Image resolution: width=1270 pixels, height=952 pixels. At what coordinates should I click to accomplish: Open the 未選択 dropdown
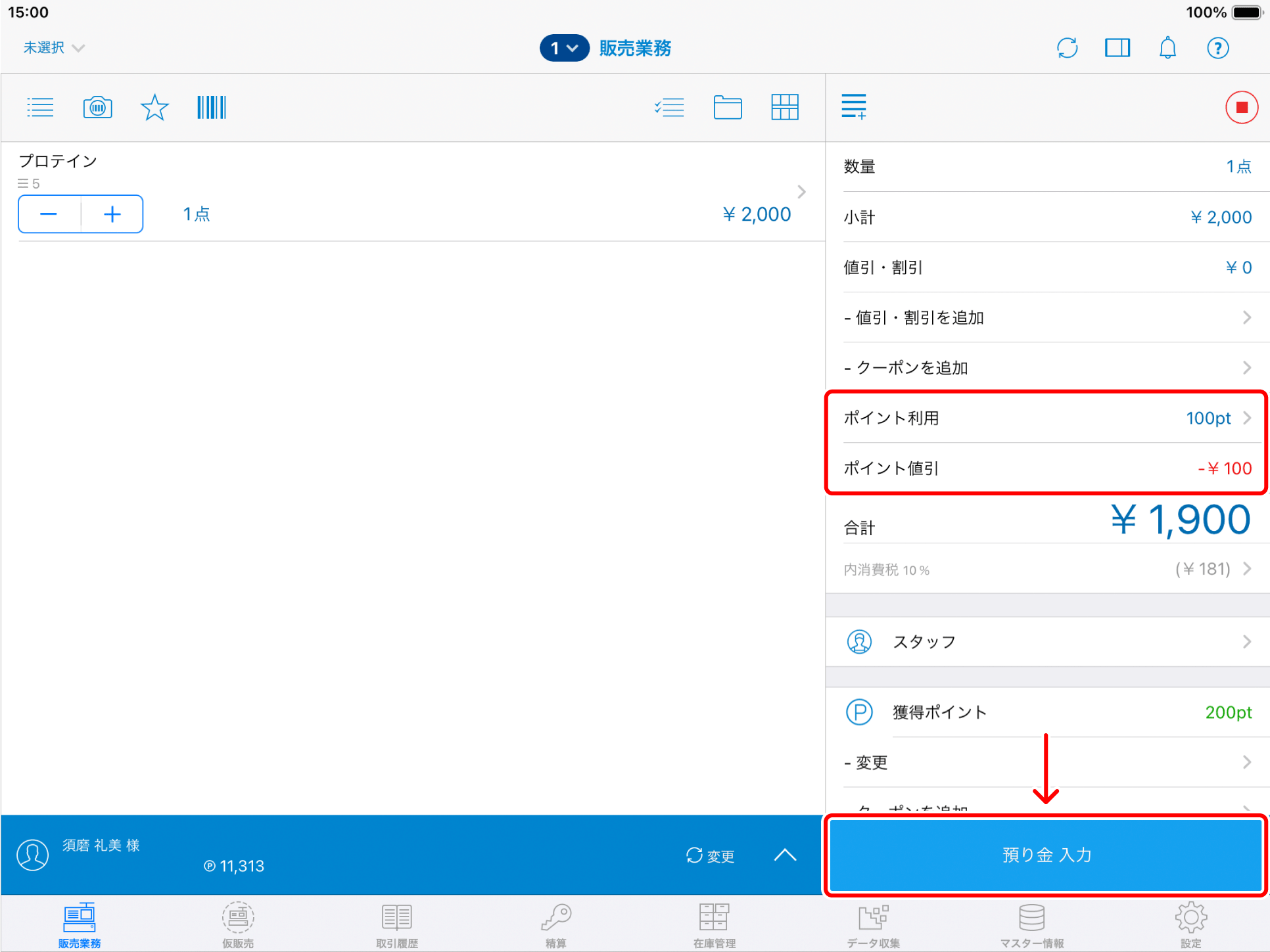(54, 48)
